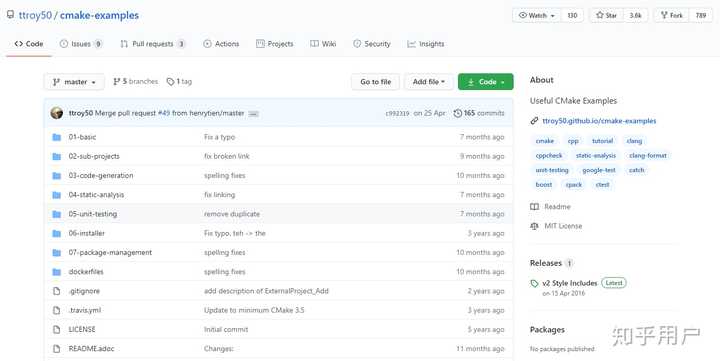720x361 pixels.
Task: Open ttroy50 owner link in header
Action: [x=35, y=15]
